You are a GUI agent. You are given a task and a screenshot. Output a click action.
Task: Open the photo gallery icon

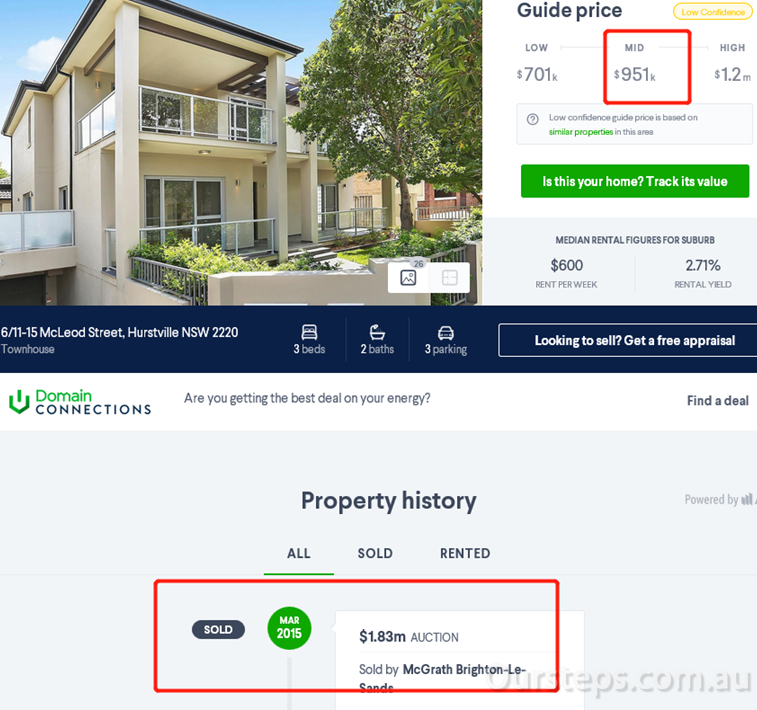click(408, 278)
